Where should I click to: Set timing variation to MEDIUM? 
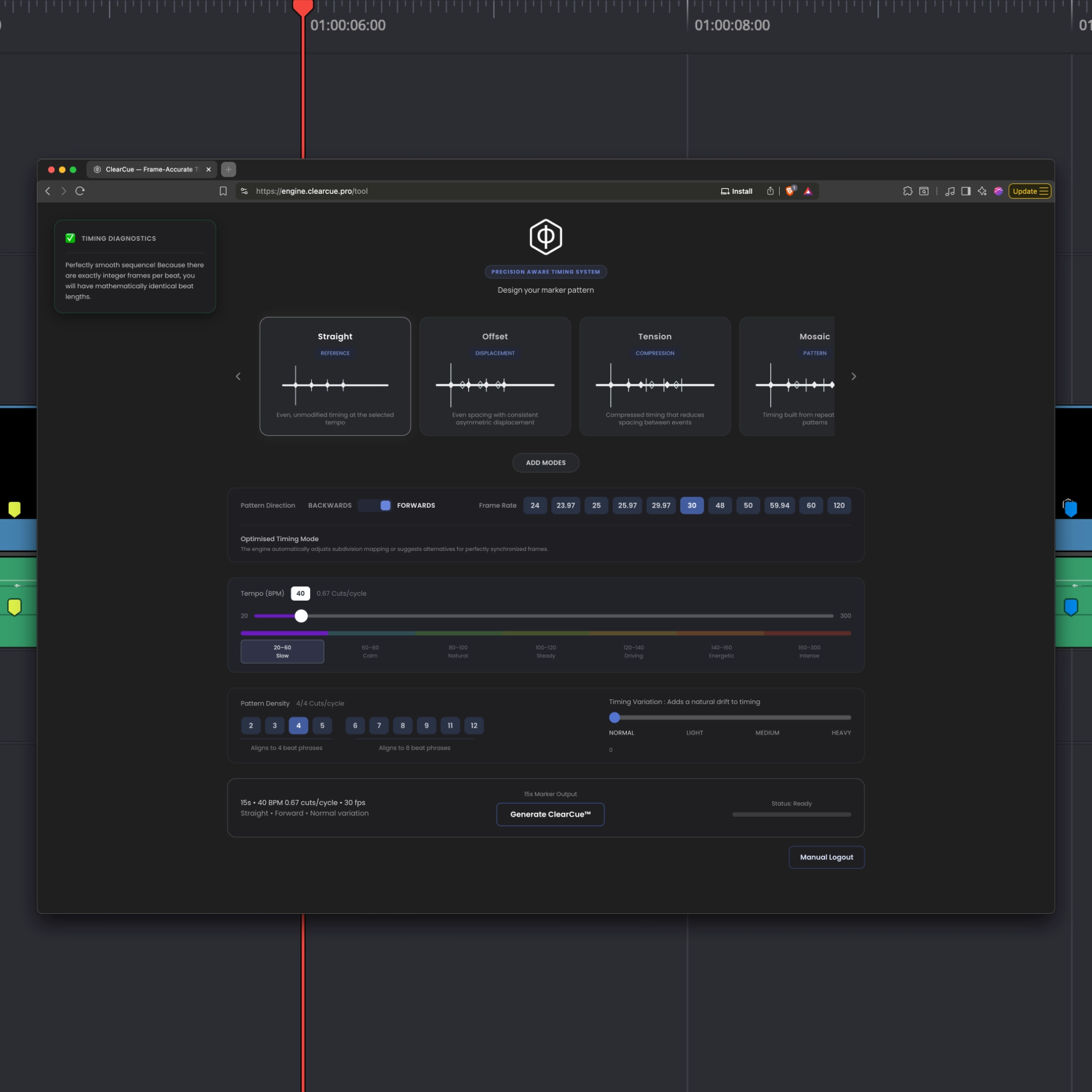(767, 733)
